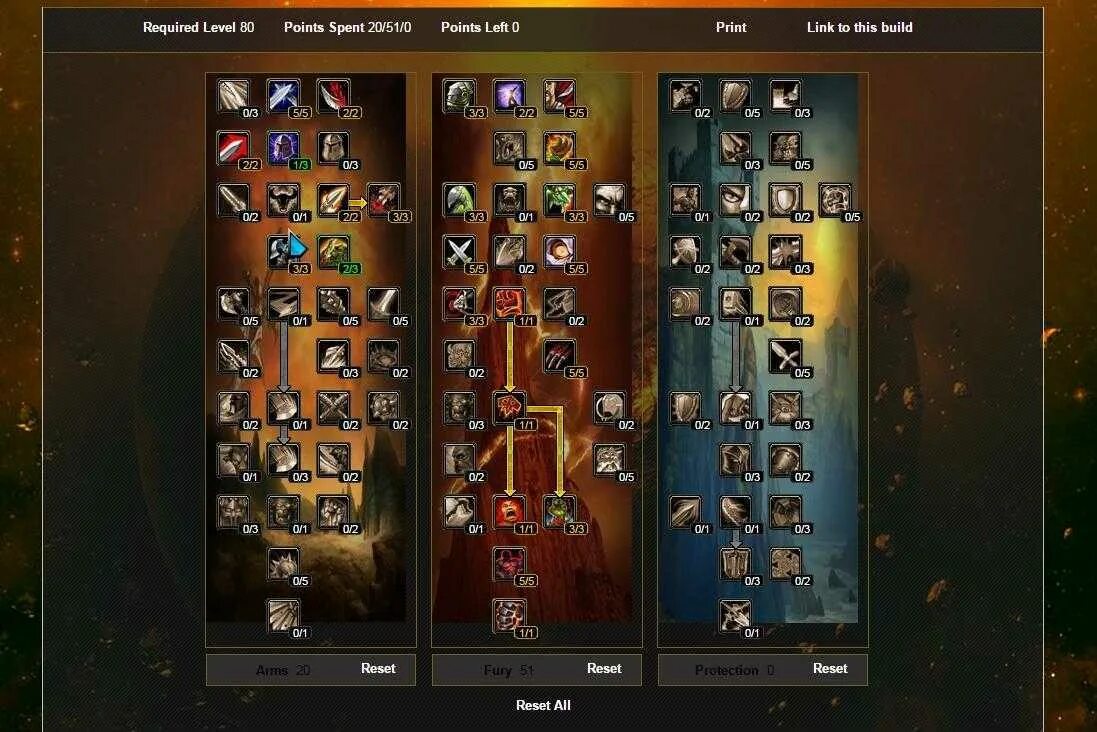Click Bloodthirst 1/1 talent in Fury tree
This screenshot has height=732, width=1097.
[x=509, y=408]
